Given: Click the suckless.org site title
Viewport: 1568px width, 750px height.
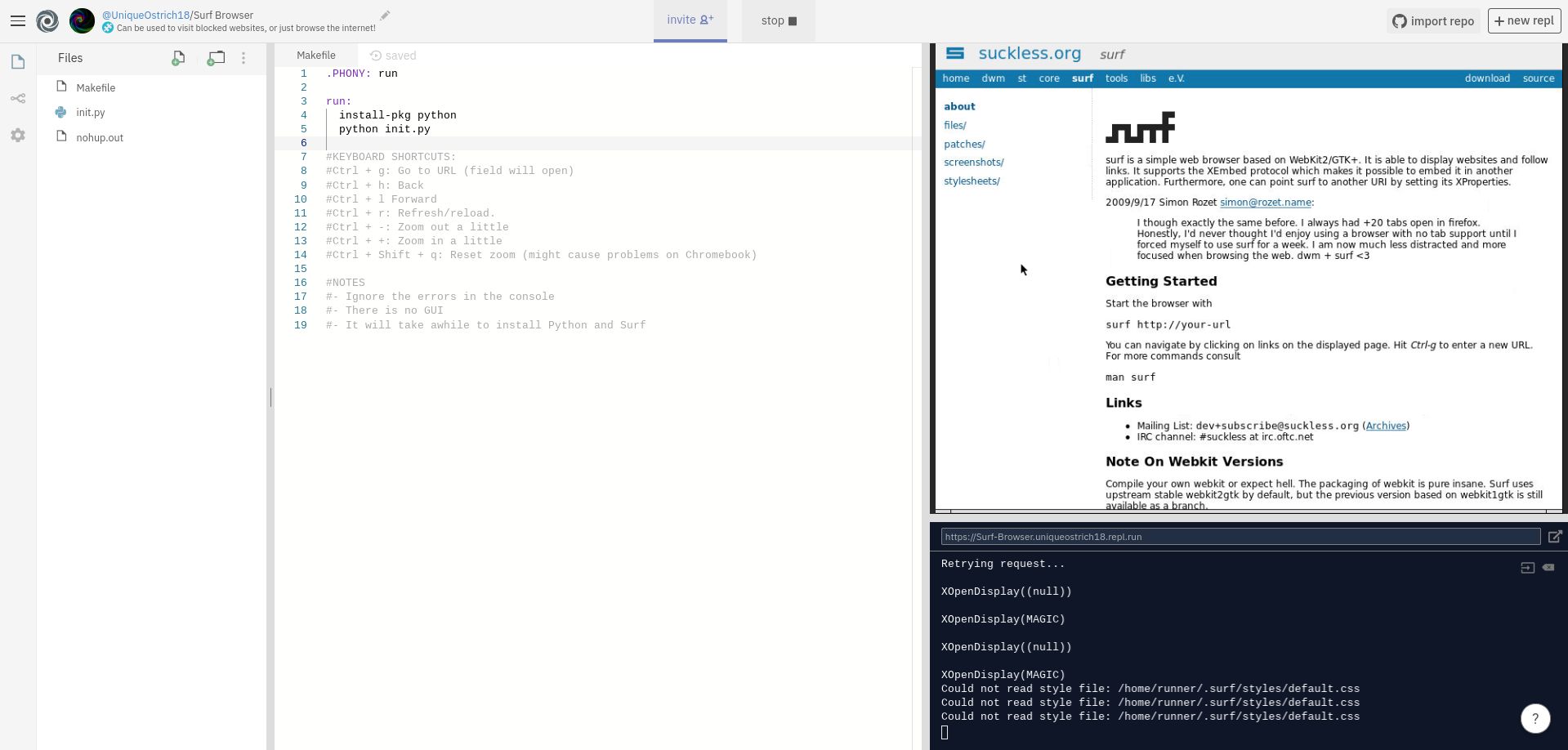Looking at the screenshot, I should [x=1030, y=54].
